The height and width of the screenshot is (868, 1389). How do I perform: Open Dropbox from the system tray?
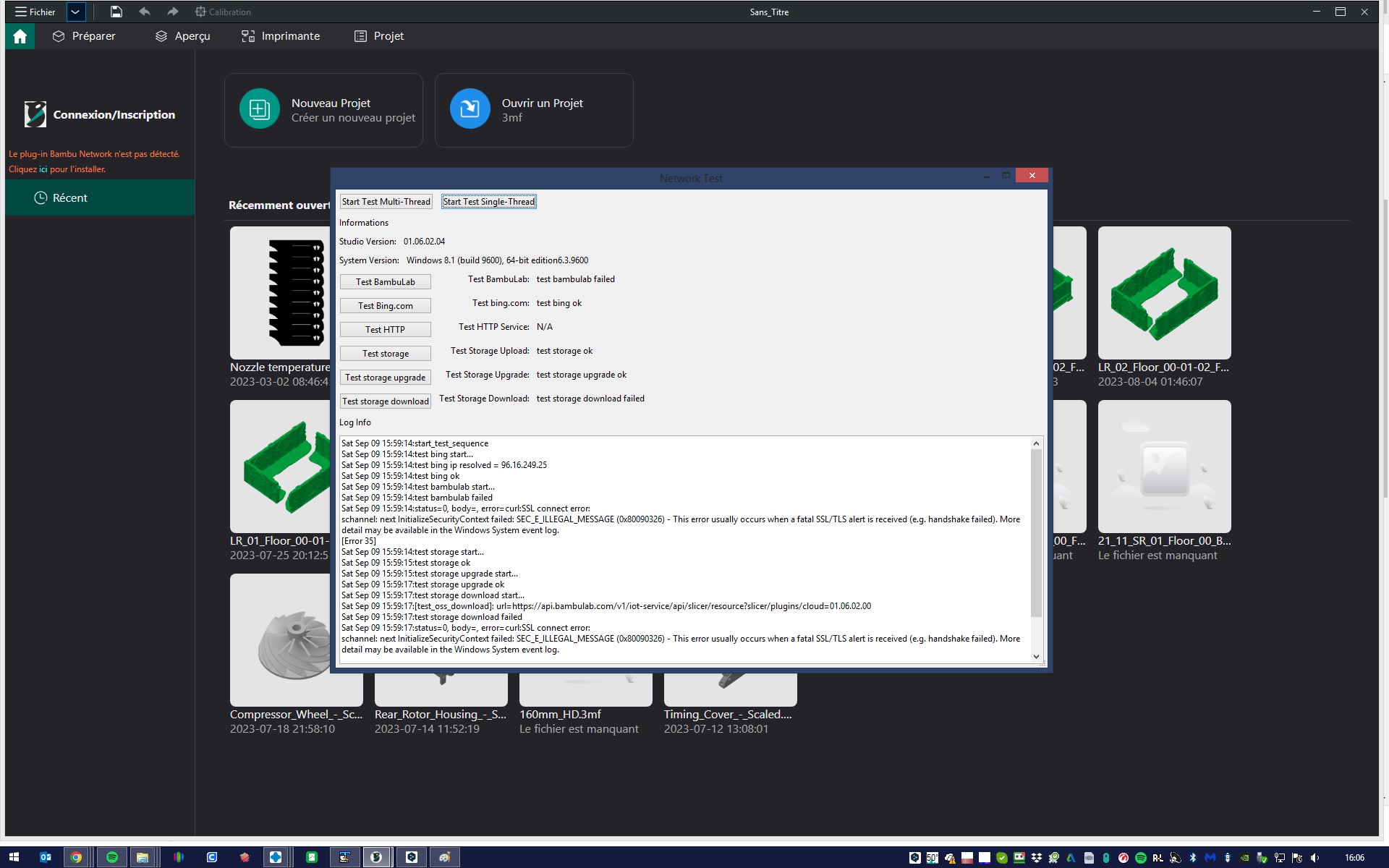[x=1036, y=858]
